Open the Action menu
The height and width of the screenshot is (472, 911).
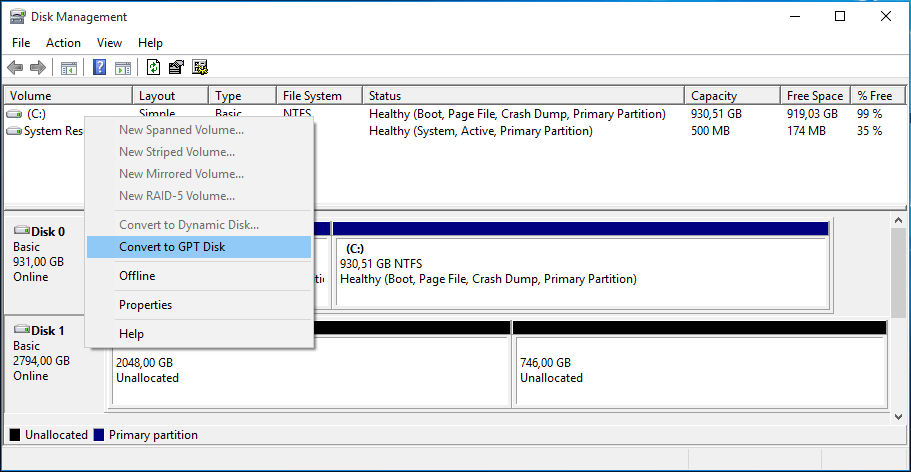63,43
